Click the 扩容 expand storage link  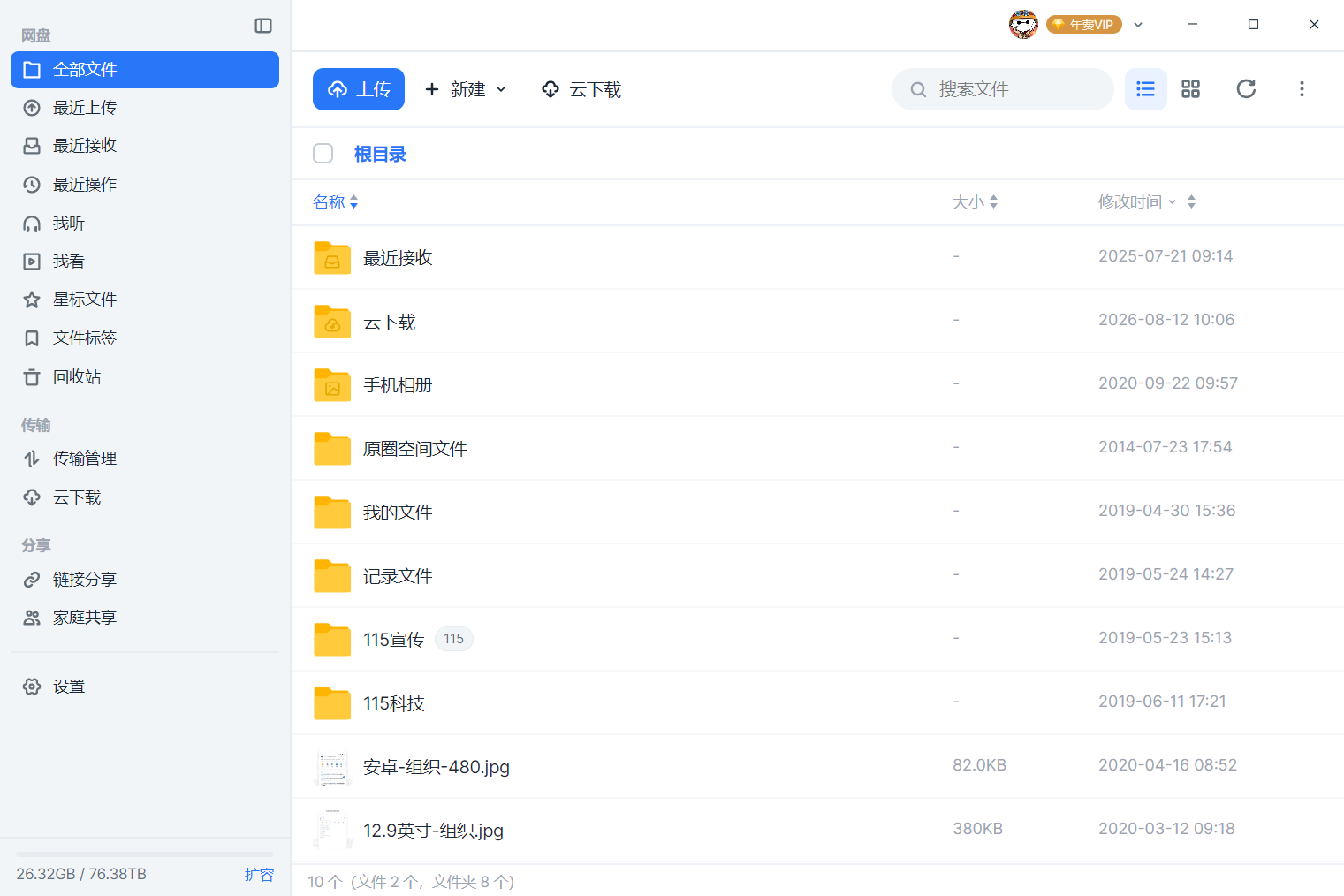pos(259,874)
